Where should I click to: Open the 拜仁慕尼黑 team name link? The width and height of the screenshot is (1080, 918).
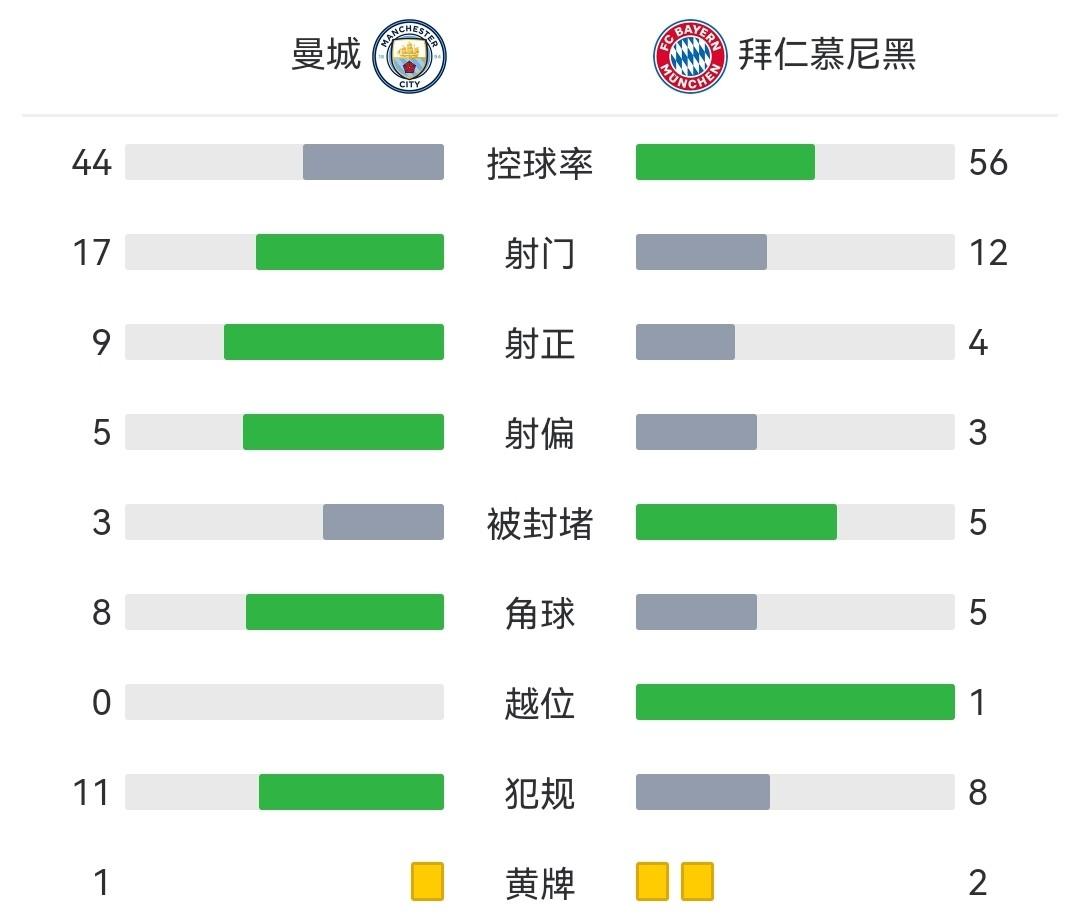[827, 54]
